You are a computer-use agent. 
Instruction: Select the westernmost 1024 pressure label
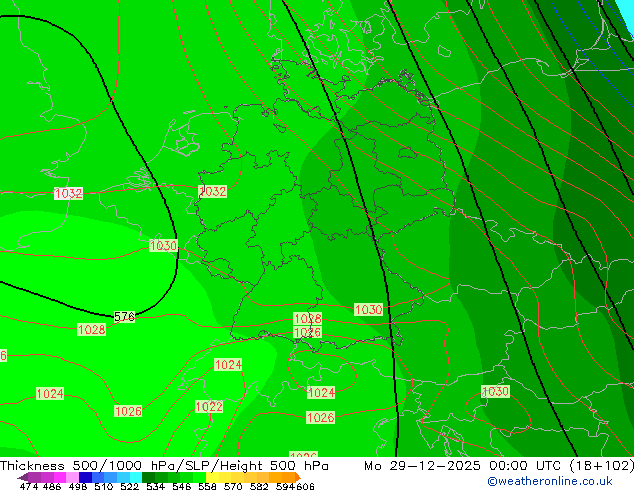50,394
